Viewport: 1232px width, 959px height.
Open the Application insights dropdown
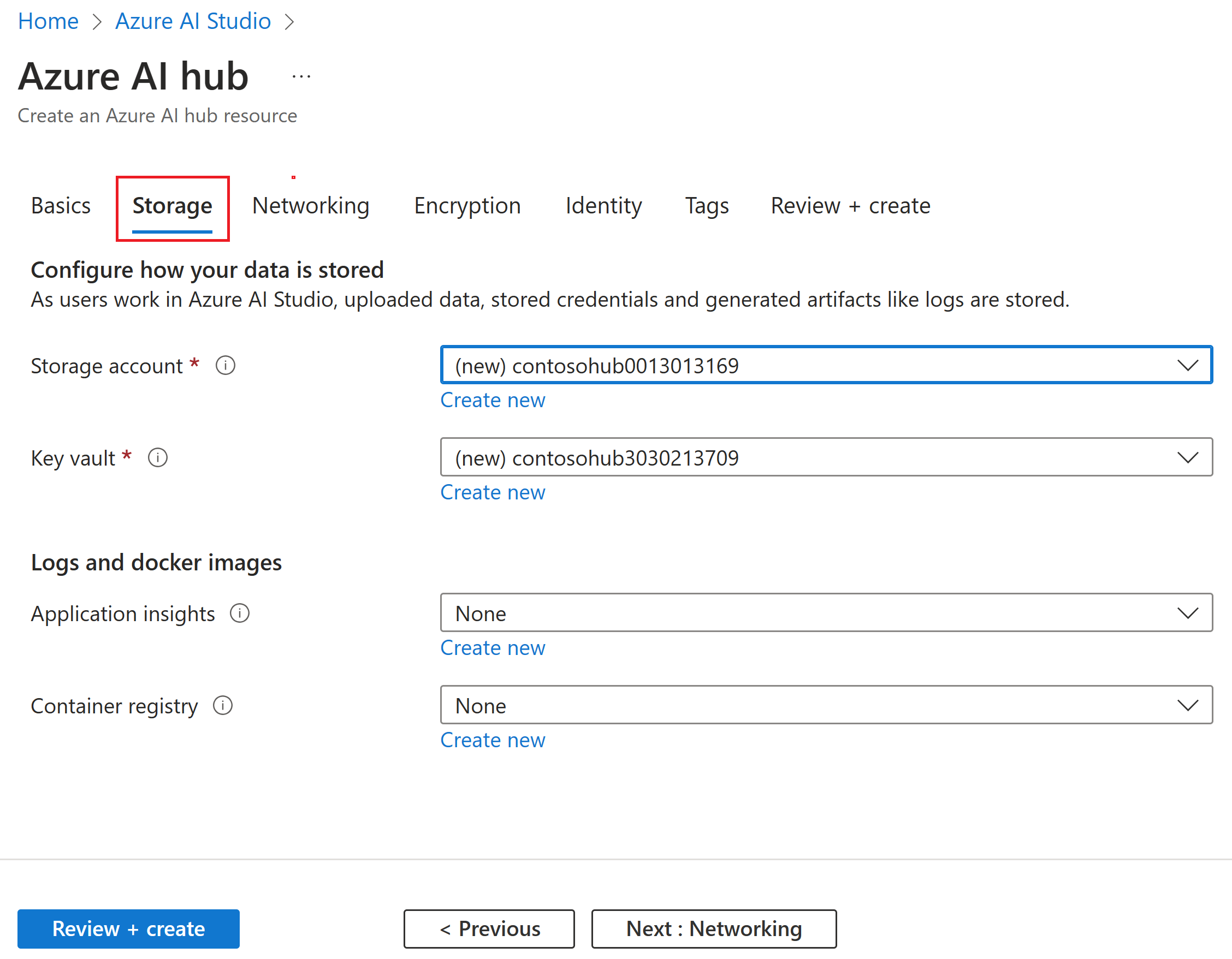pos(826,613)
